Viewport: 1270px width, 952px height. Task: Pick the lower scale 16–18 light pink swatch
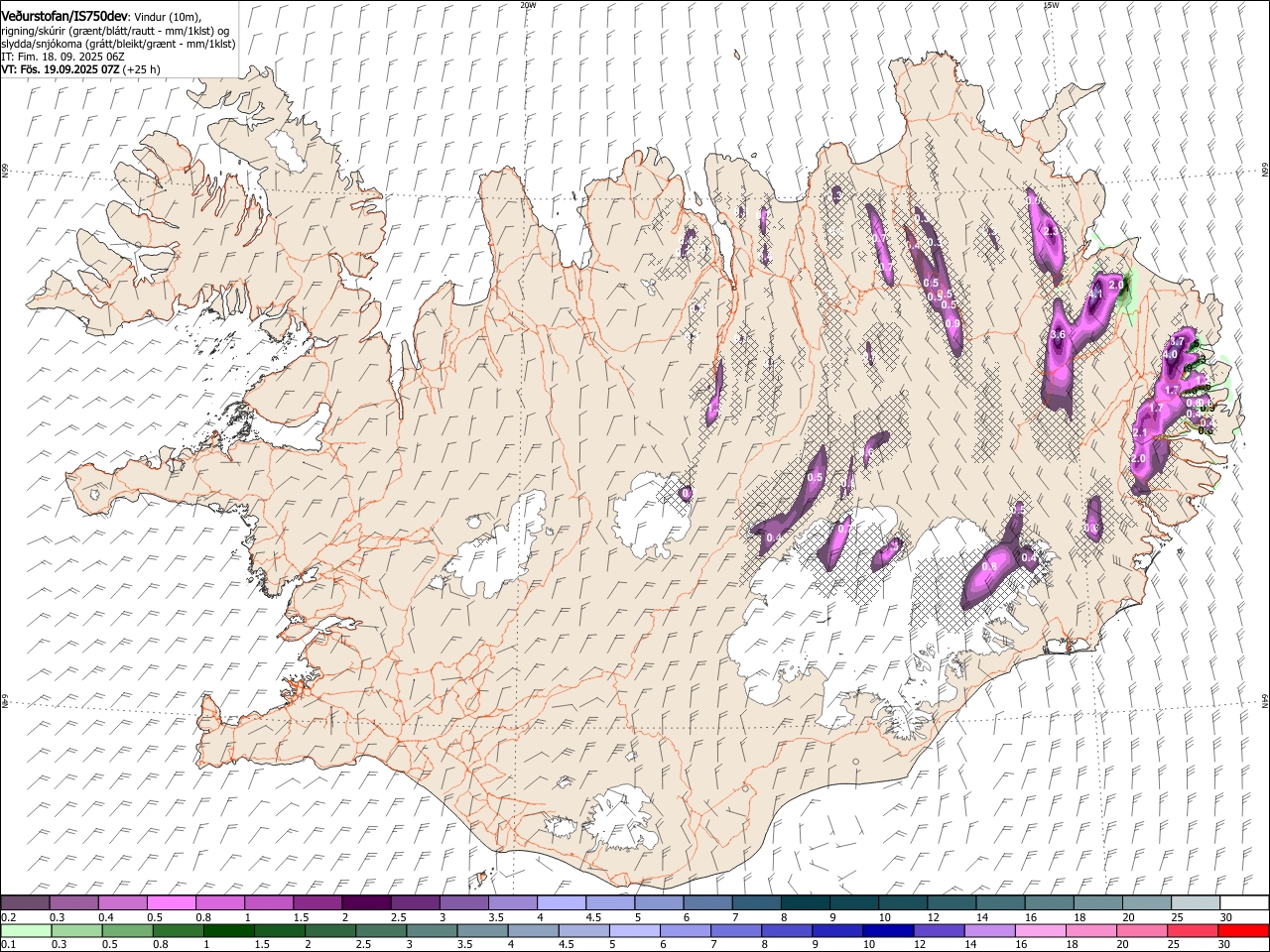(1041, 931)
